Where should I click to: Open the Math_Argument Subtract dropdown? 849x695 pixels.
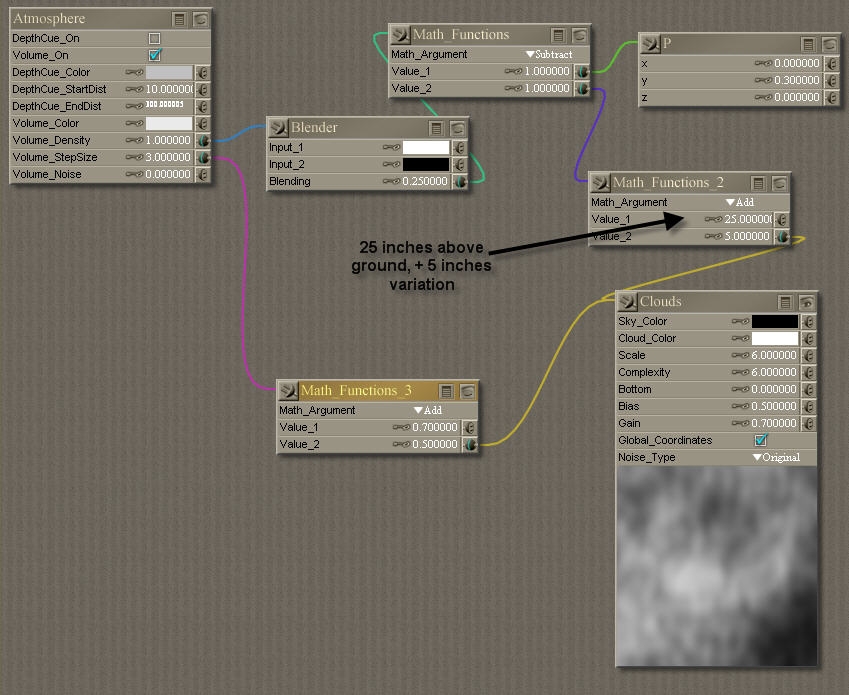(x=548, y=55)
